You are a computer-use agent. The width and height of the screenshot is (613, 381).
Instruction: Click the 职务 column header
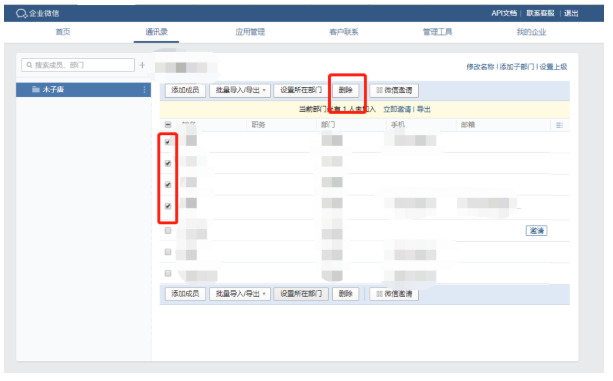click(258, 125)
